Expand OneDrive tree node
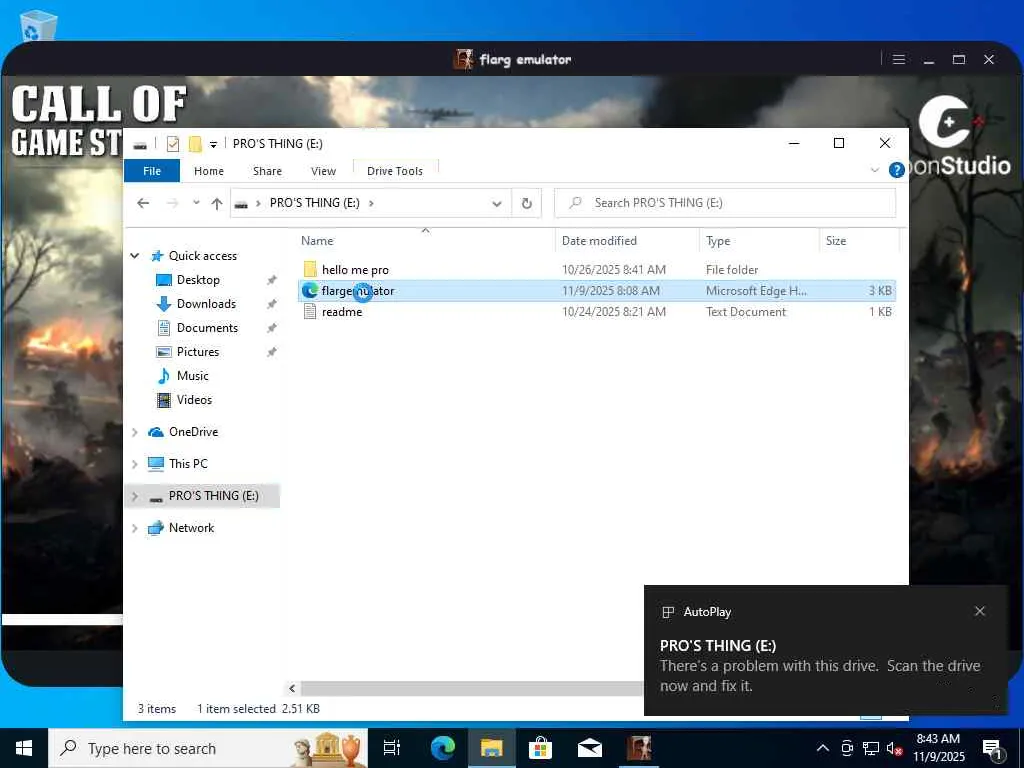This screenshot has height=768, width=1024. tap(135, 432)
